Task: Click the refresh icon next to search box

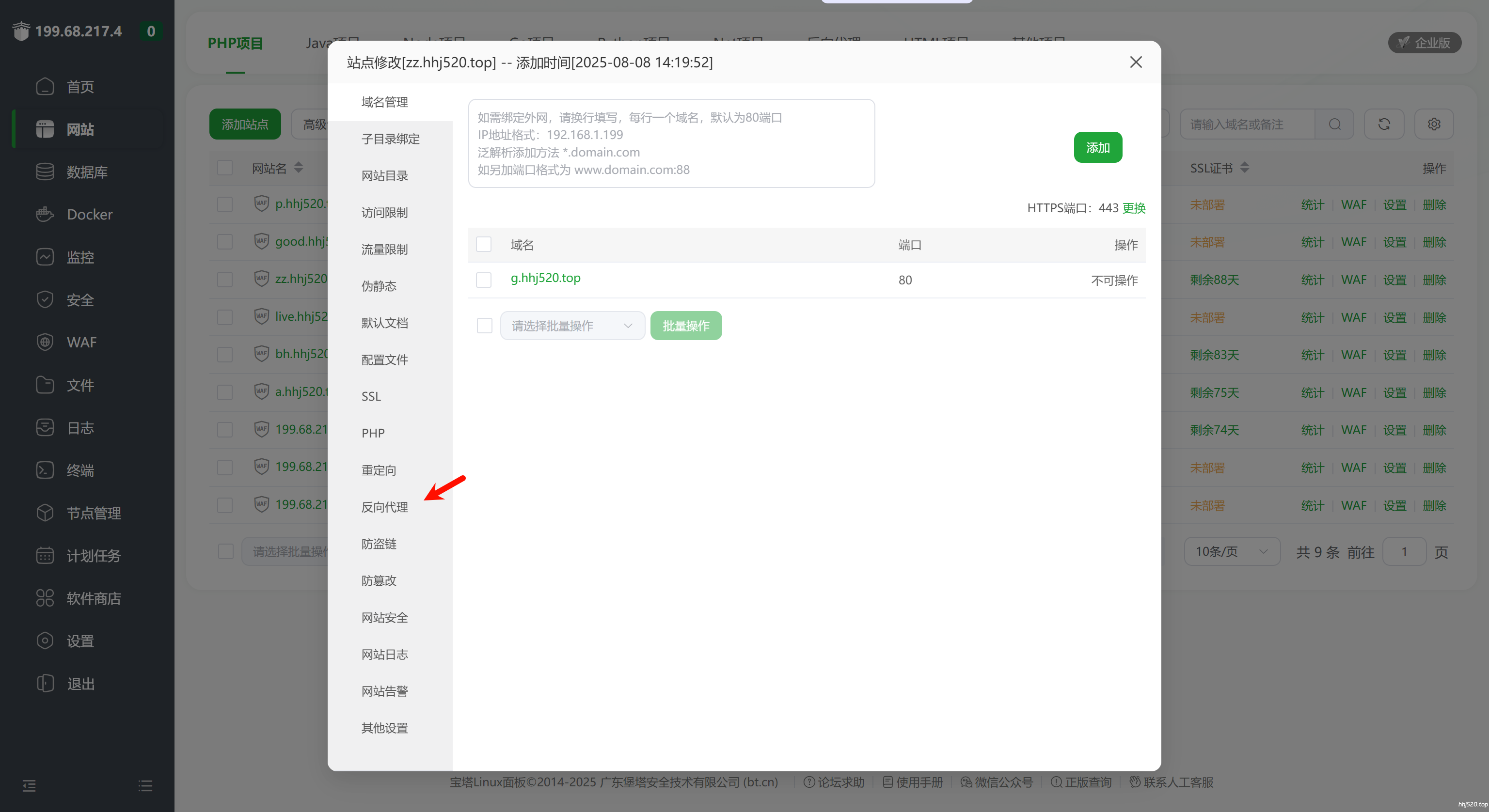Action: [x=1384, y=124]
